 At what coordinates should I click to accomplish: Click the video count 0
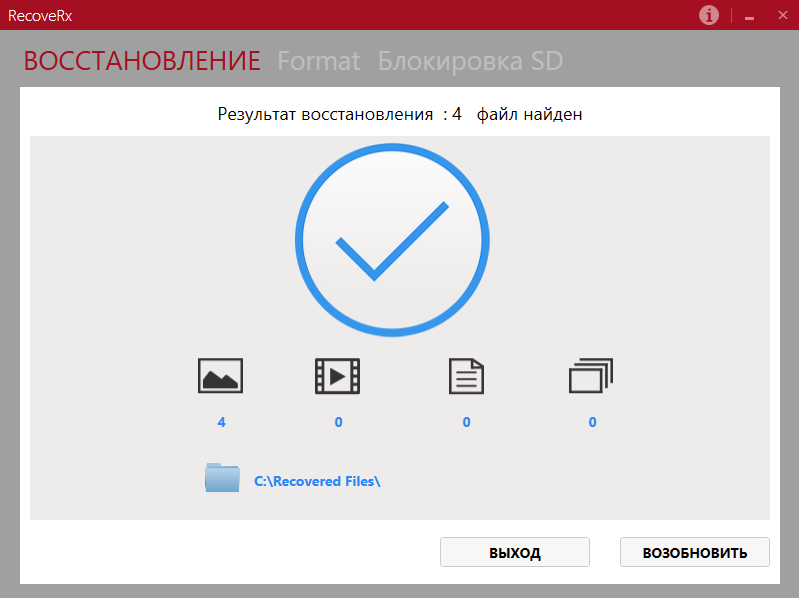click(x=338, y=422)
